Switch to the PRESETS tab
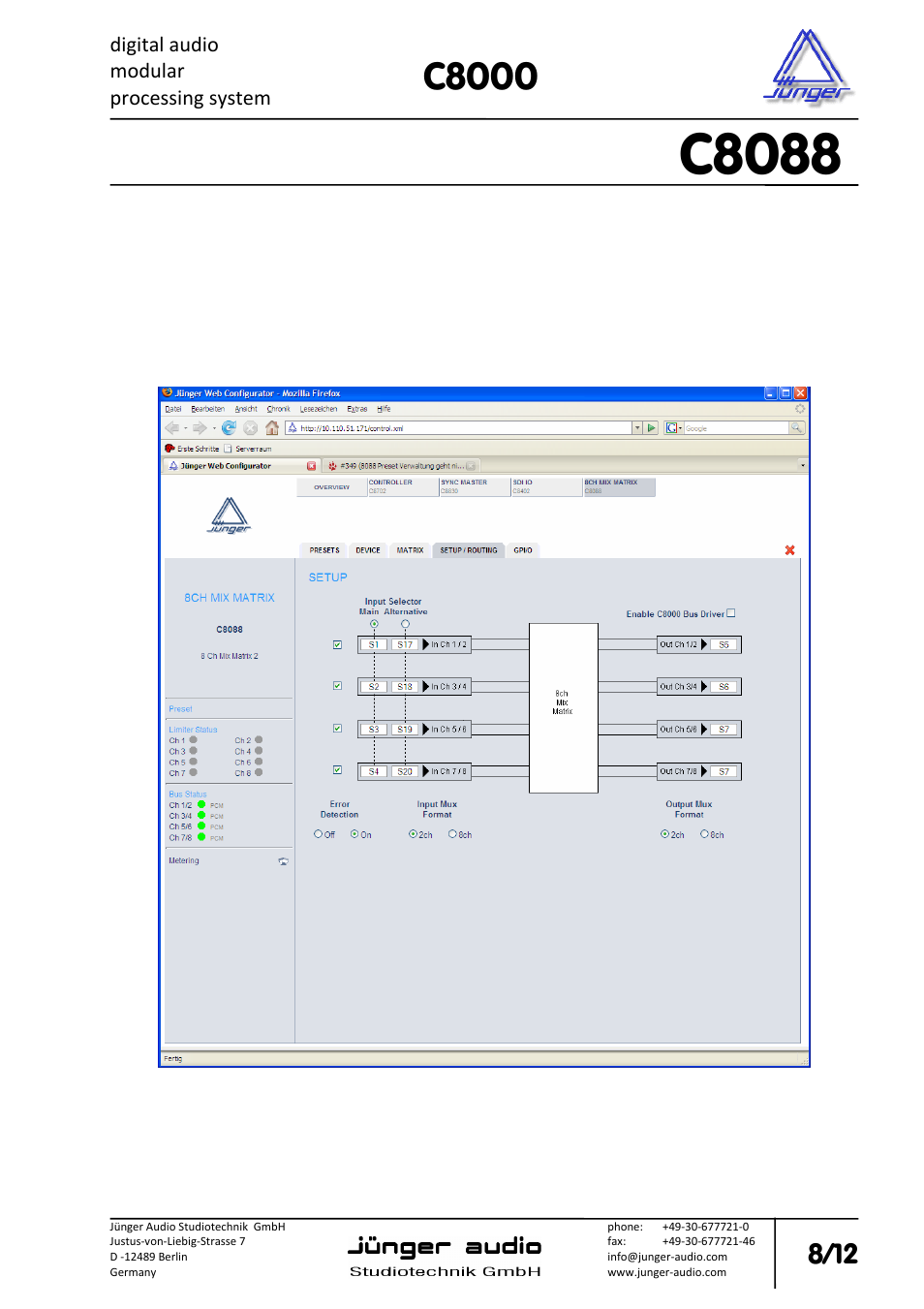The width and height of the screenshot is (924, 1309). click(324, 550)
